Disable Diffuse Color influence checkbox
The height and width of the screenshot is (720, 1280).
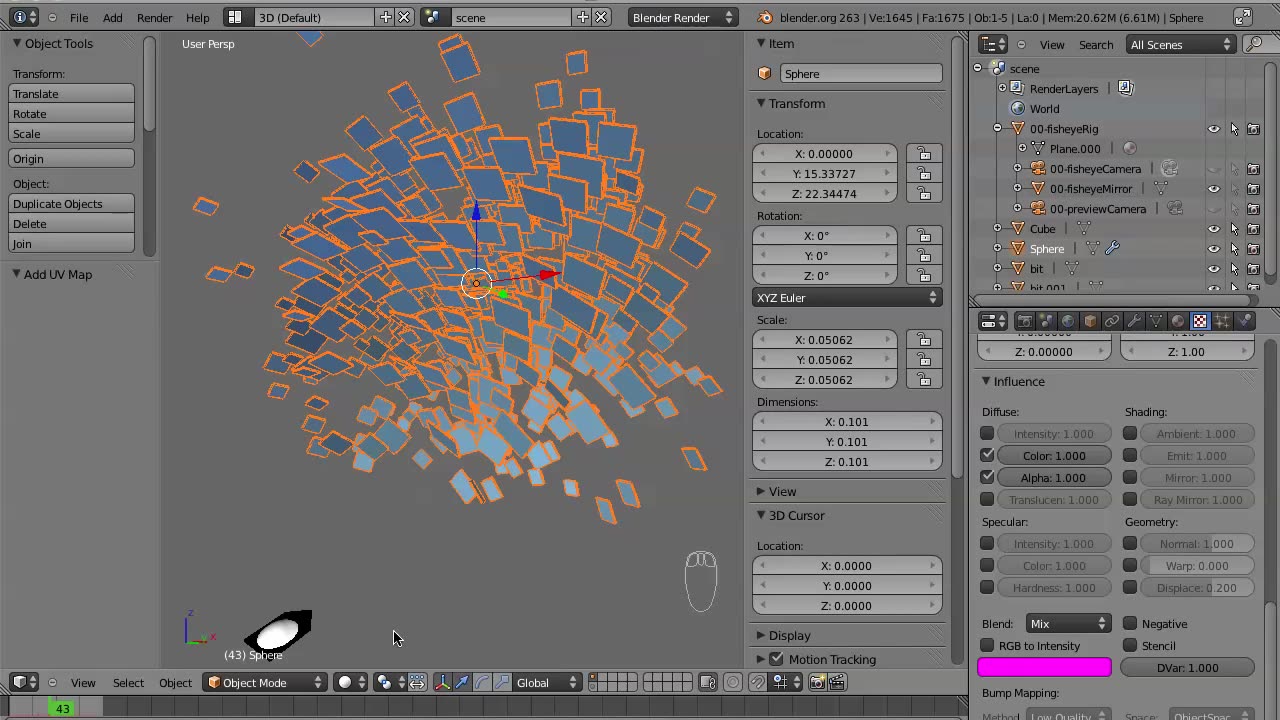(987, 455)
